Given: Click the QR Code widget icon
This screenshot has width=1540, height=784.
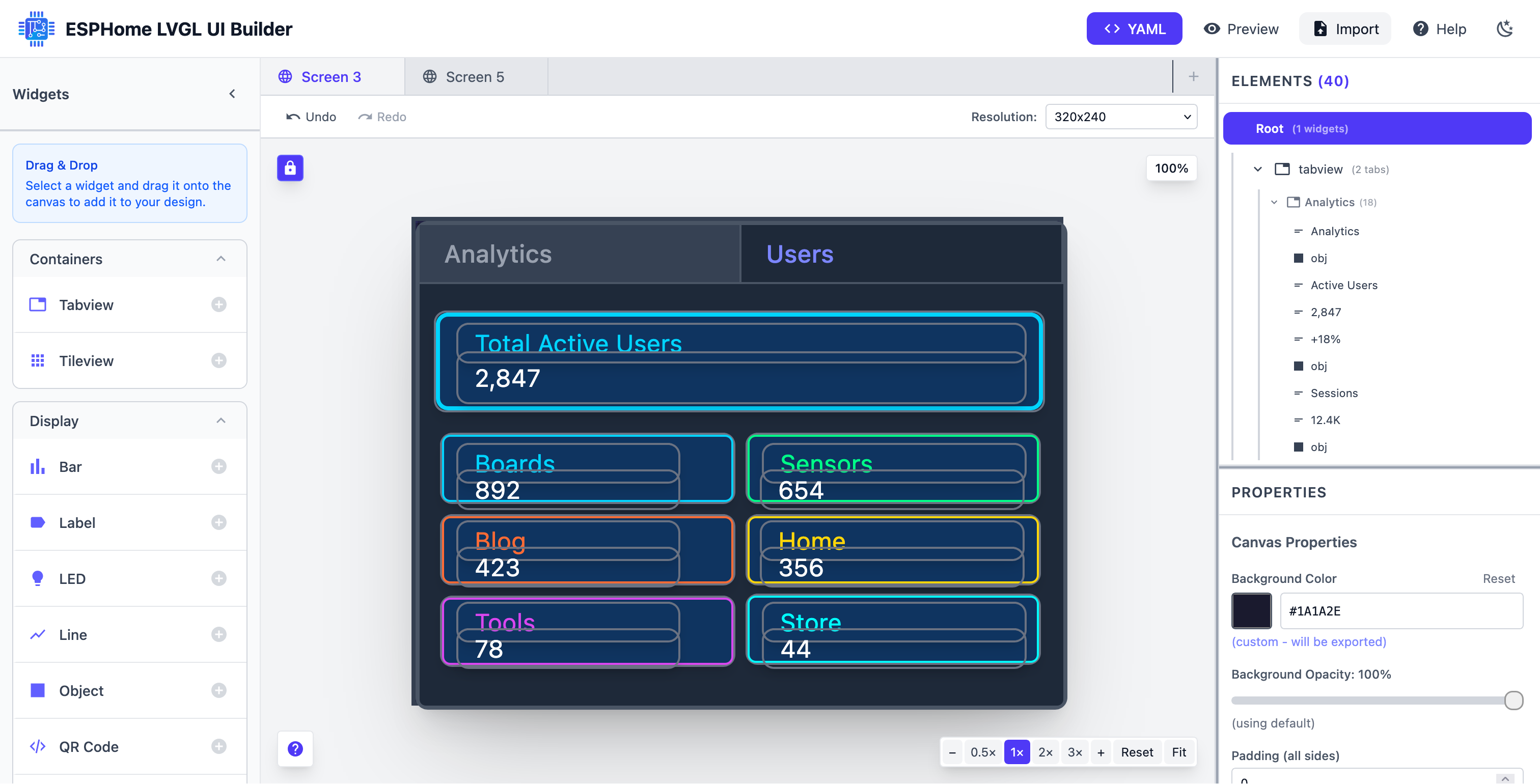Looking at the screenshot, I should [38, 746].
